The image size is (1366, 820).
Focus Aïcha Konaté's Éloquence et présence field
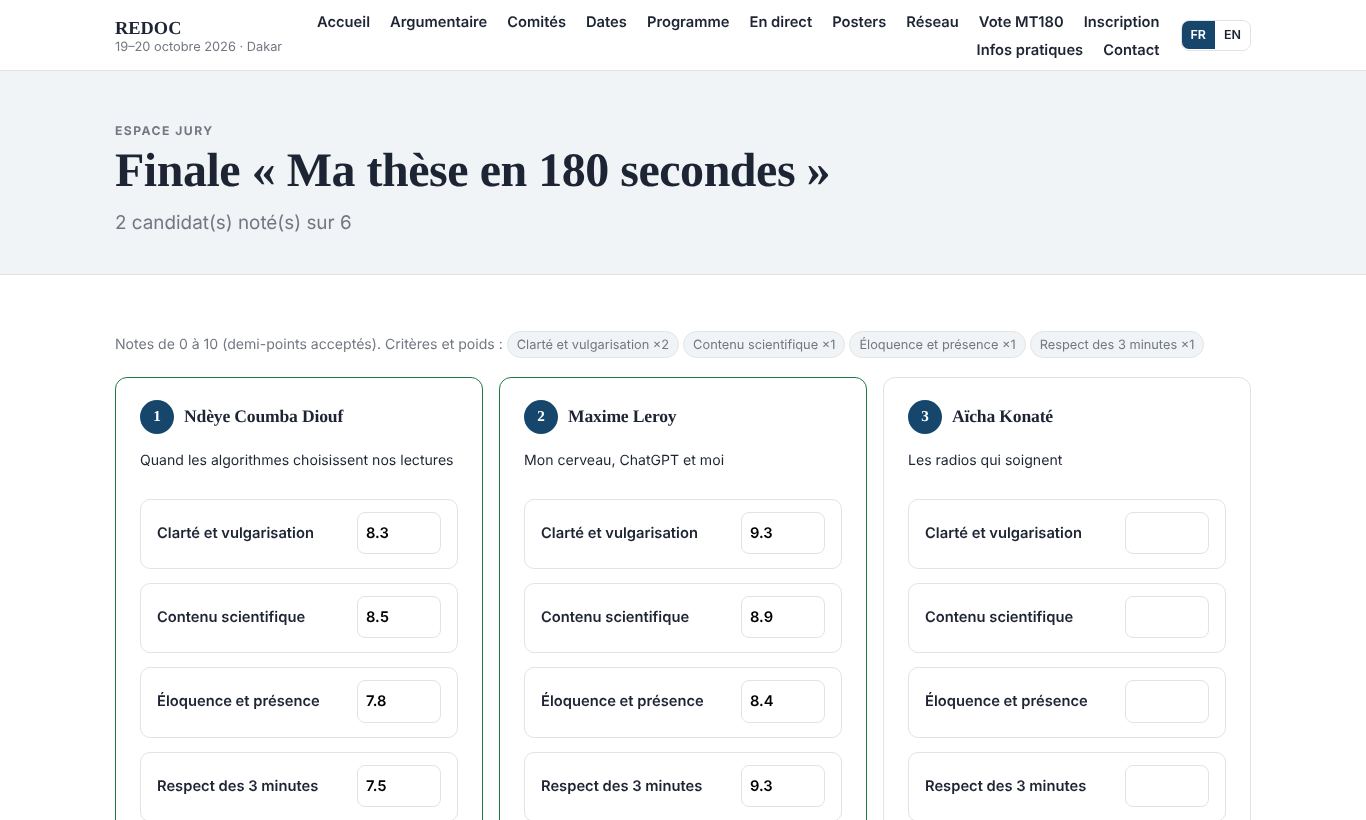point(1167,701)
